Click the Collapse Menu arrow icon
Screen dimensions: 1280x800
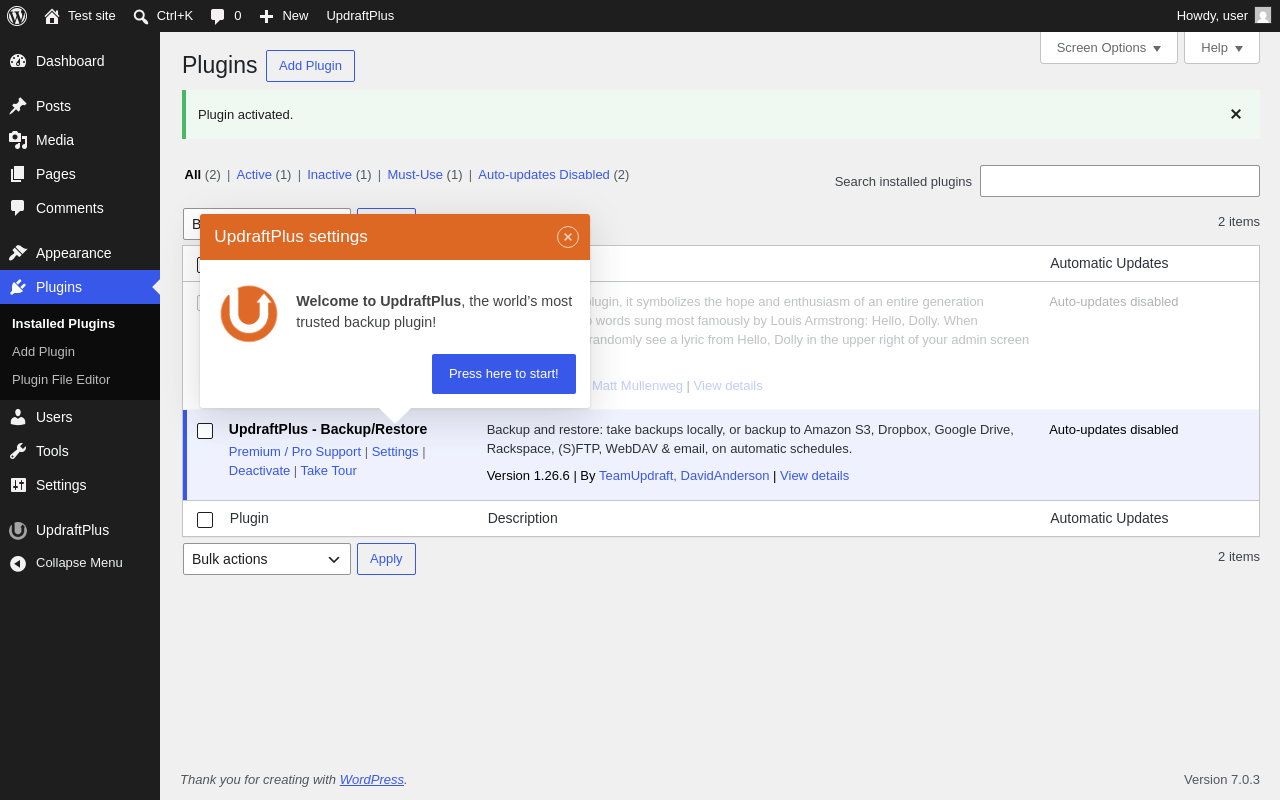pyautogui.click(x=18, y=563)
